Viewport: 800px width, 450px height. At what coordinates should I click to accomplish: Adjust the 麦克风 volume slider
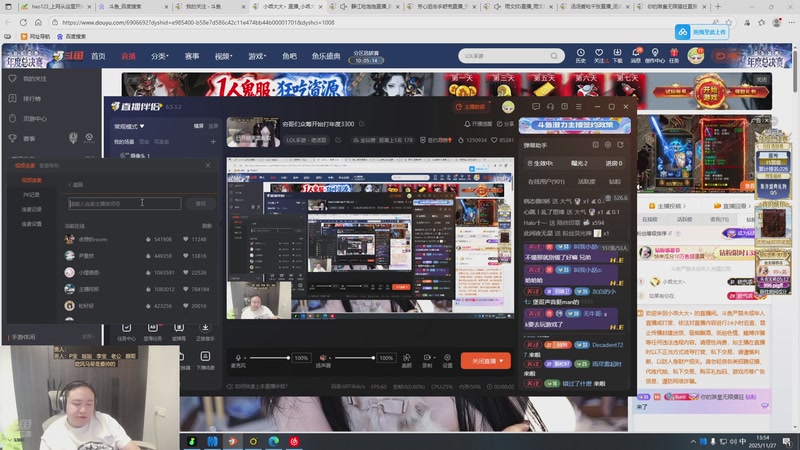(269, 358)
